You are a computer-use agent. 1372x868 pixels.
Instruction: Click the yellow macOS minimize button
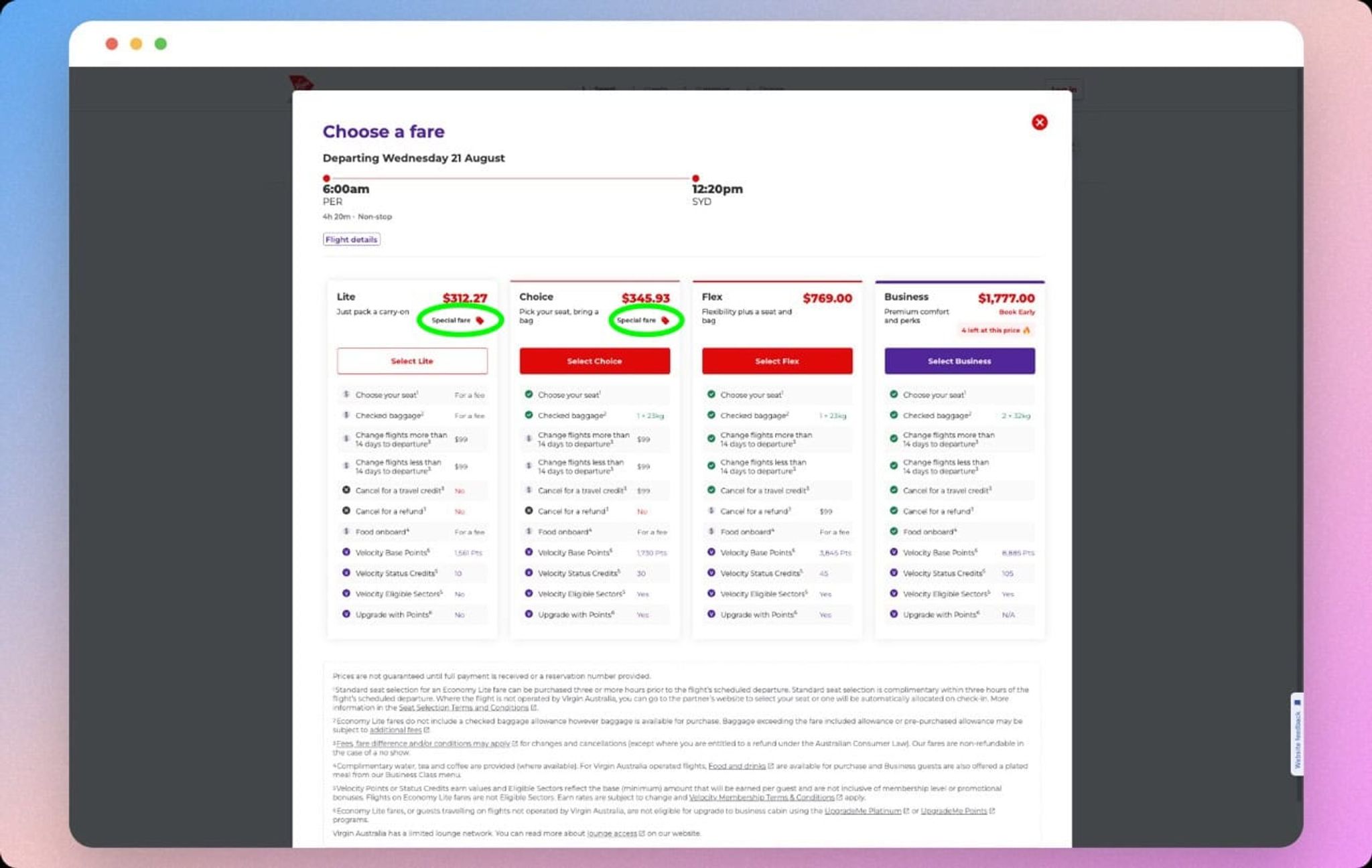(136, 44)
